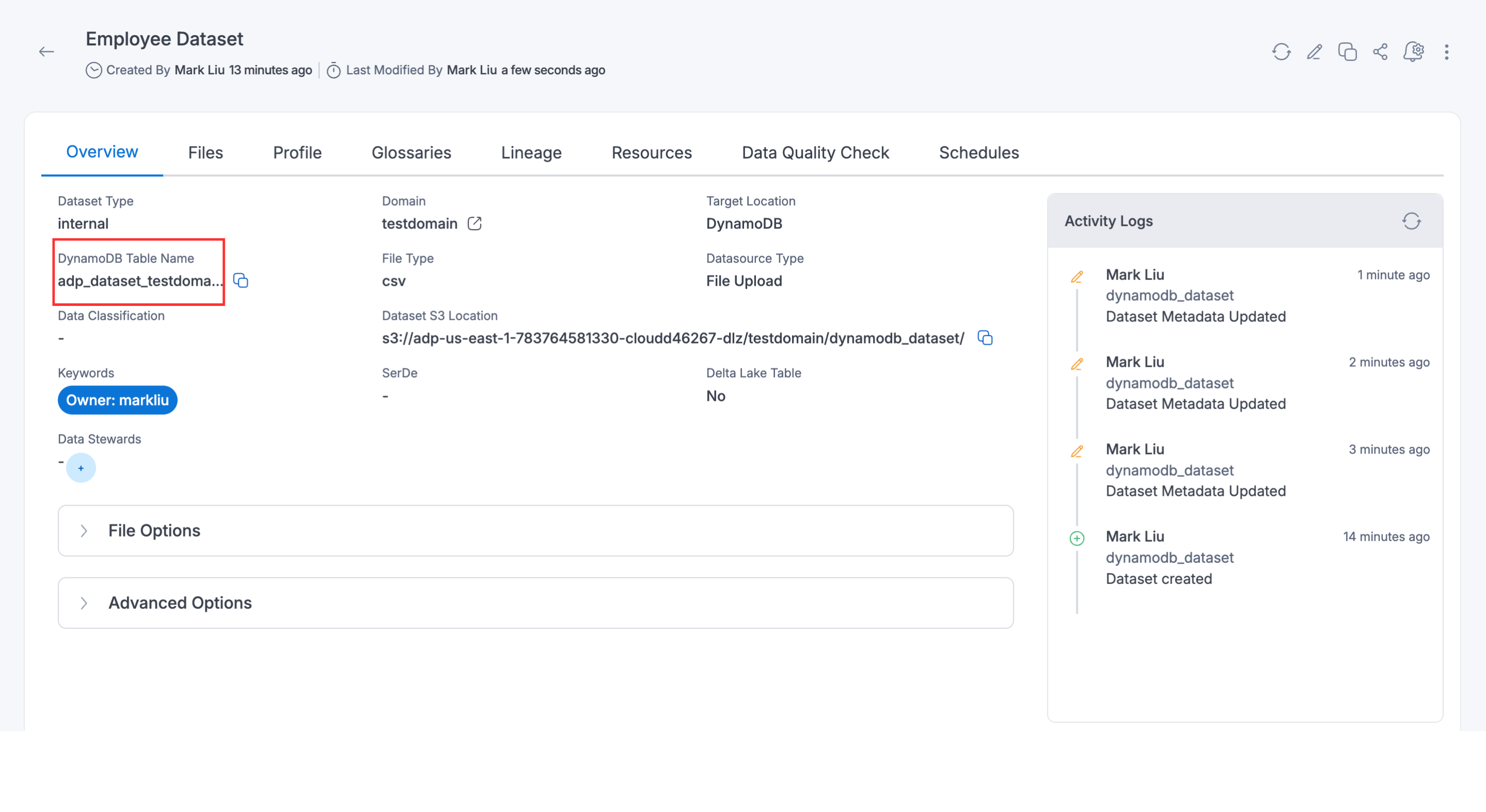Copy the Dataset S3 Location path
1486x812 pixels.
click(984, 338)
